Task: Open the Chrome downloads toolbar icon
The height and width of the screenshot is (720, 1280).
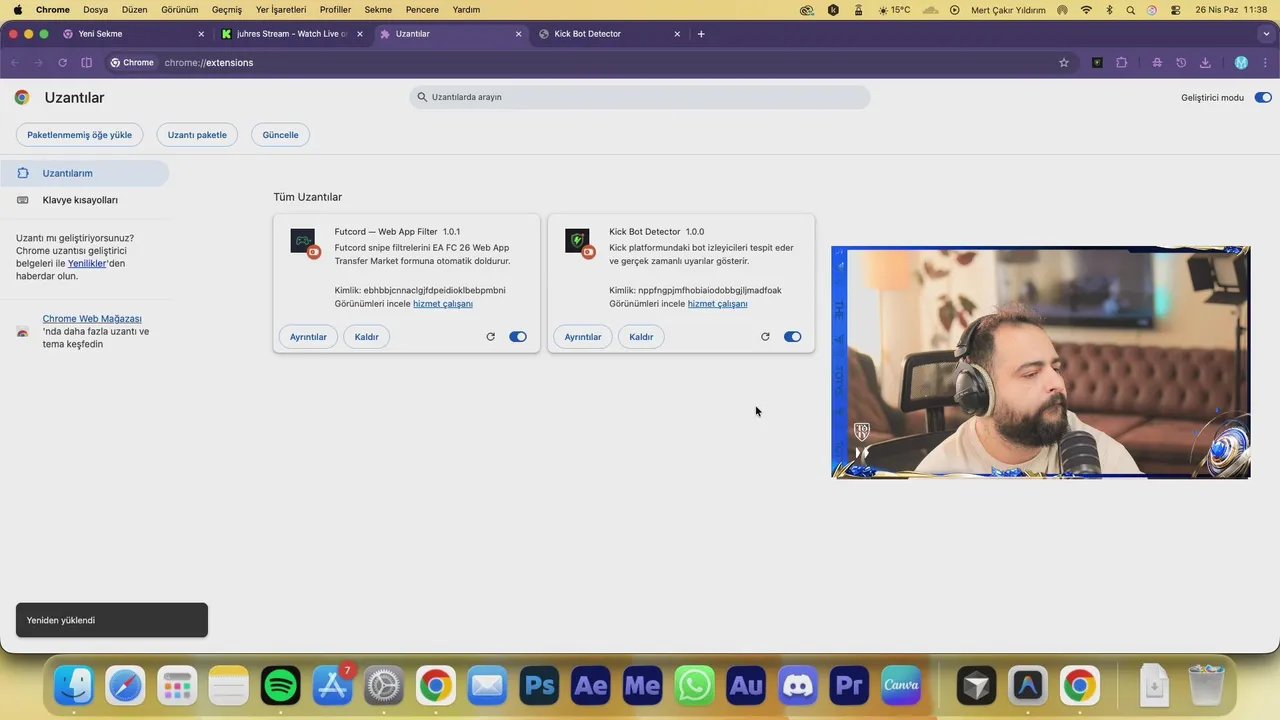Action: (x=1205, y=62)
